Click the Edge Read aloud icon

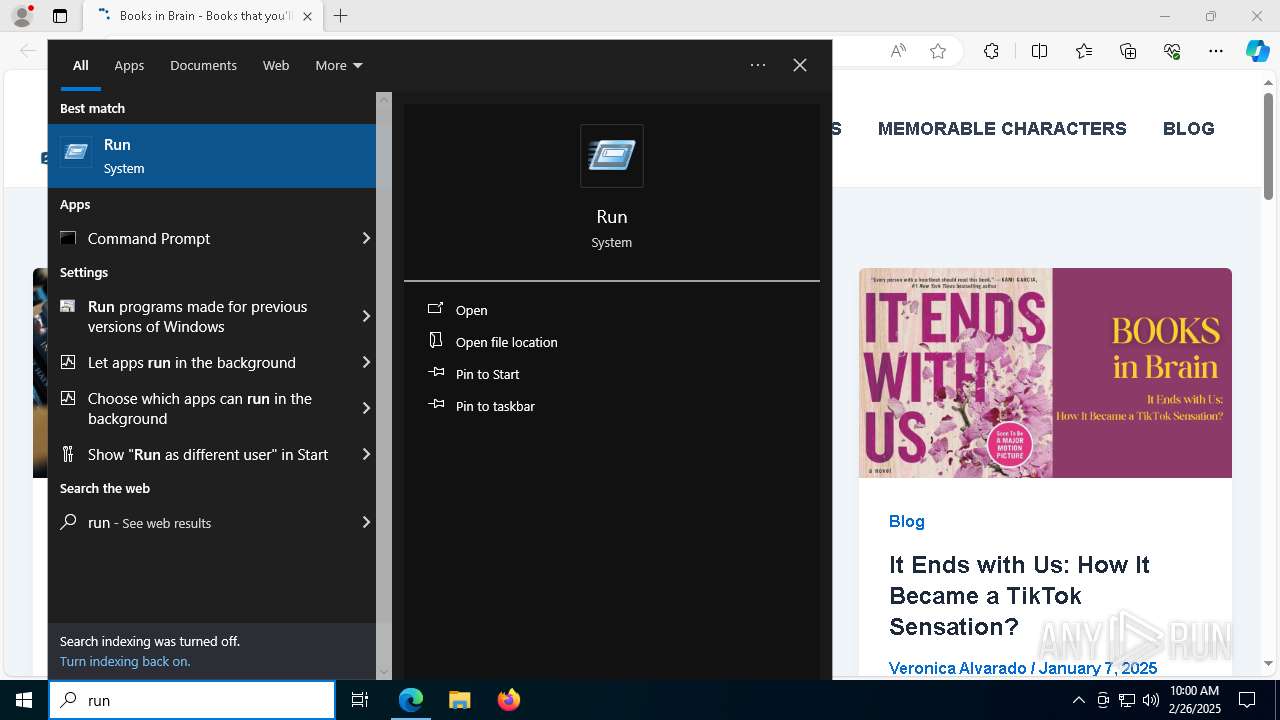(x=898, y=51)
